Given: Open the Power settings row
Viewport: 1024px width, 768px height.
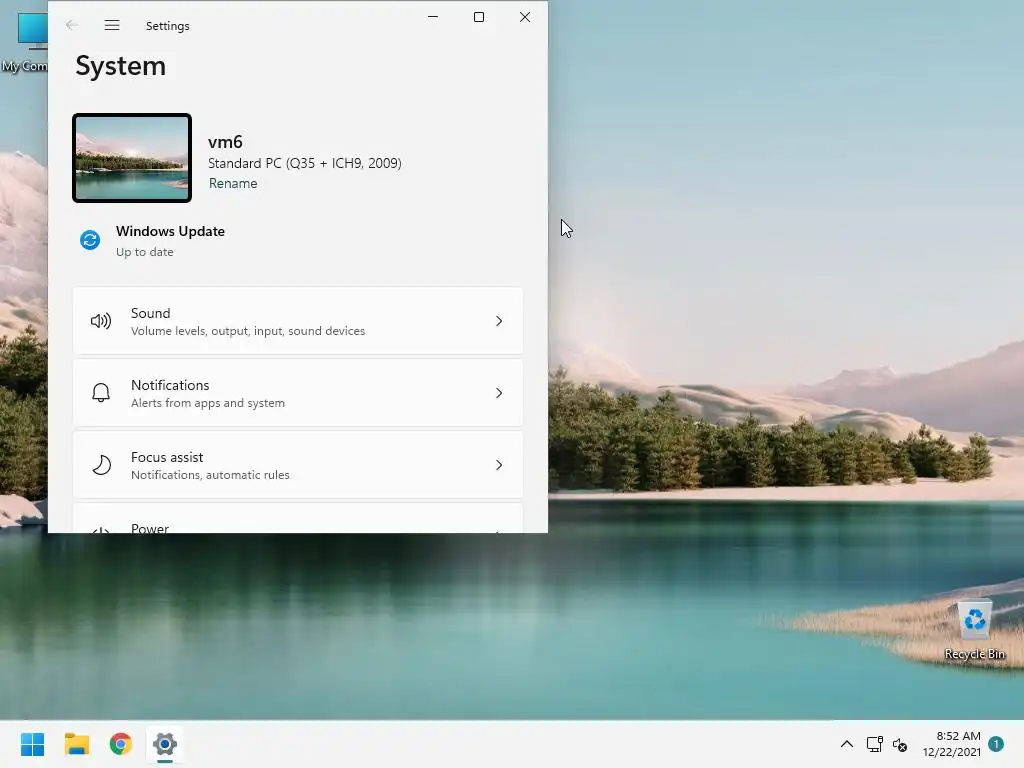Looking at the screenshot, I should (x=298, y=518).
